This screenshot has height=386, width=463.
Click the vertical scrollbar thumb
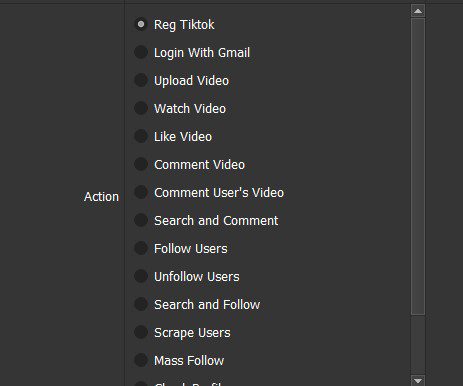pyautogui.click(x=418, y=166)
